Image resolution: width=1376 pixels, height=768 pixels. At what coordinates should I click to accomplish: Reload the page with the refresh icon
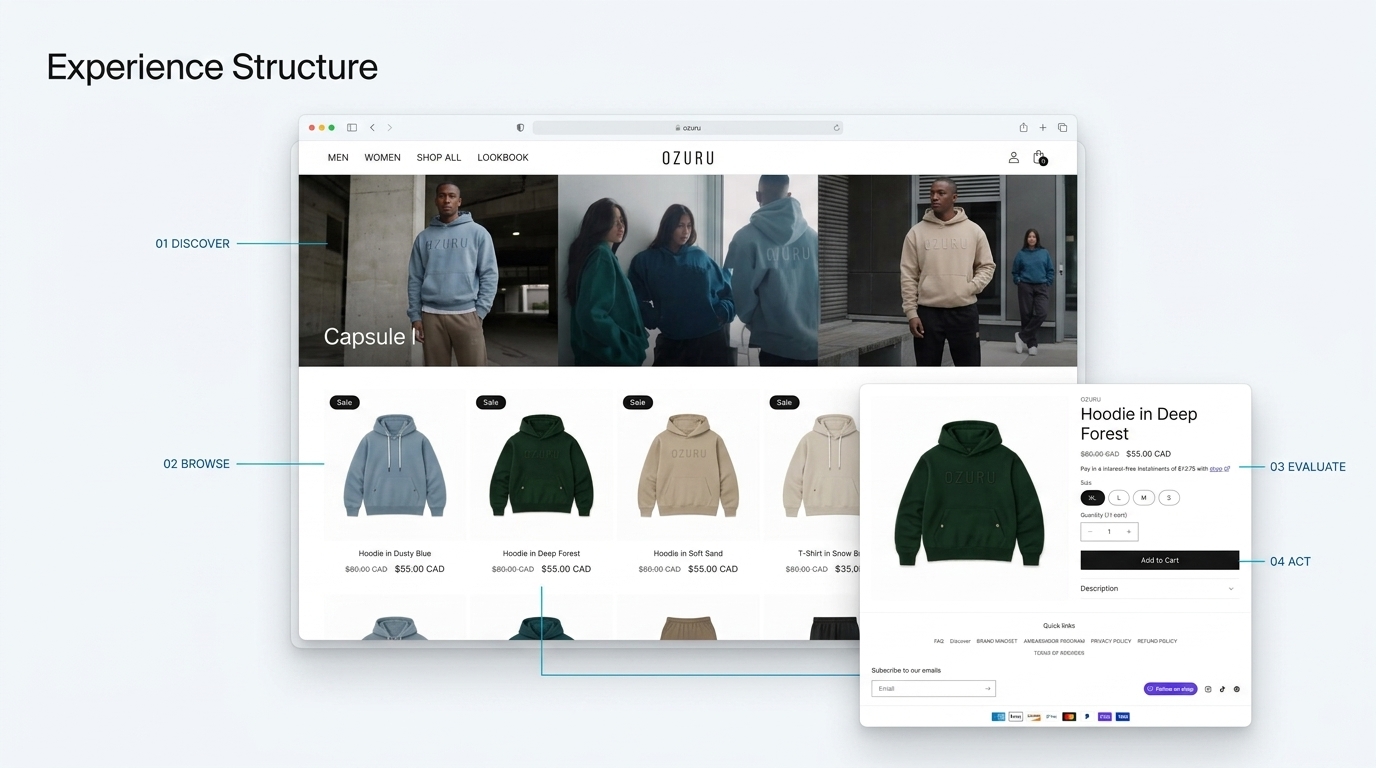(836, 128)
